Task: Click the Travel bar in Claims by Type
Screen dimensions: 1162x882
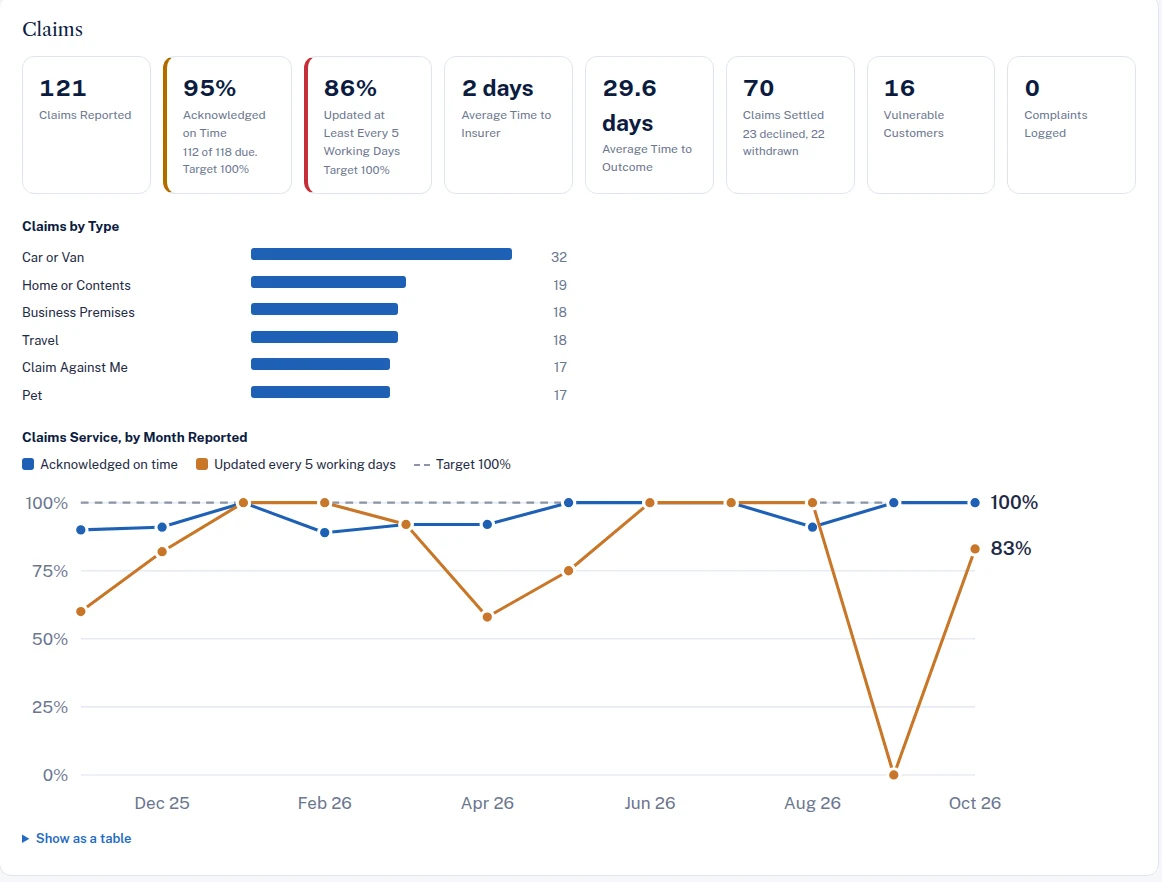Action: coord(325,337)
